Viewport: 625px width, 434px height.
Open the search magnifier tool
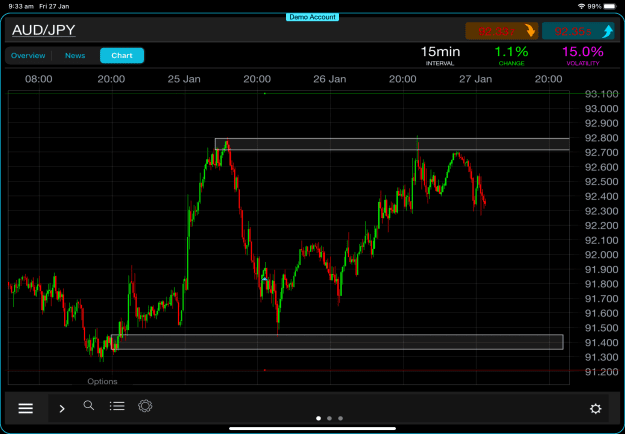(89, 406)
